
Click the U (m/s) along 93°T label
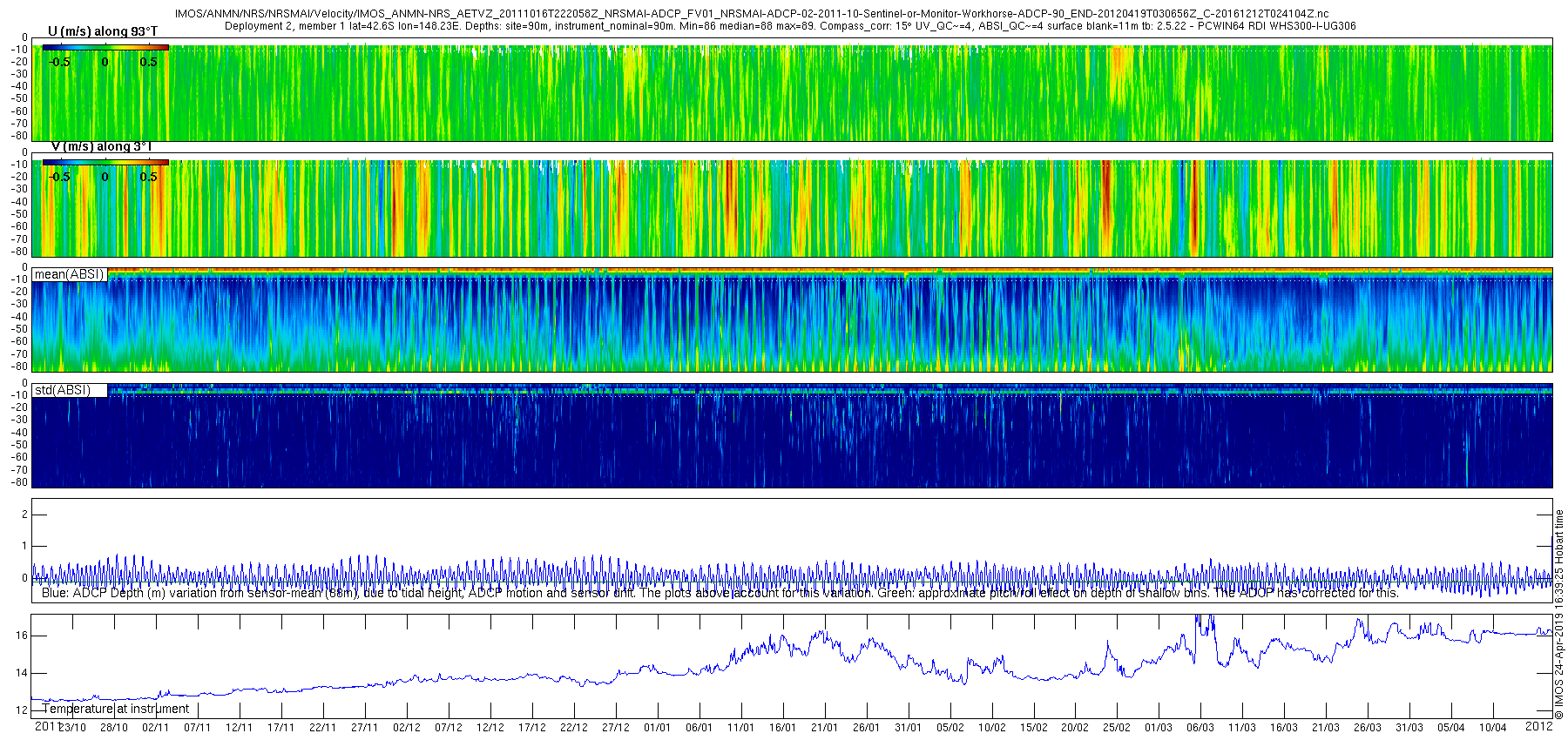(x=103, y=31)
